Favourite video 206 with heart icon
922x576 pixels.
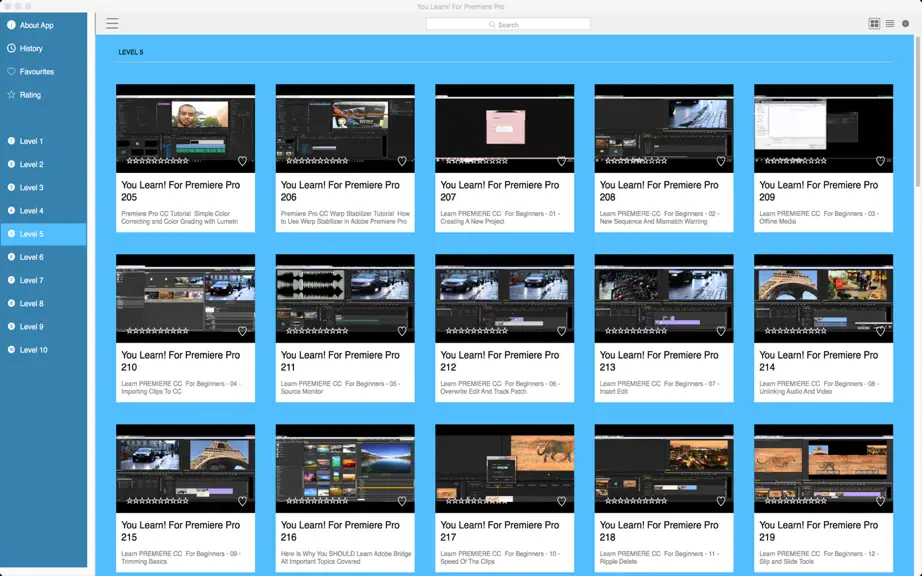(402, 161)
